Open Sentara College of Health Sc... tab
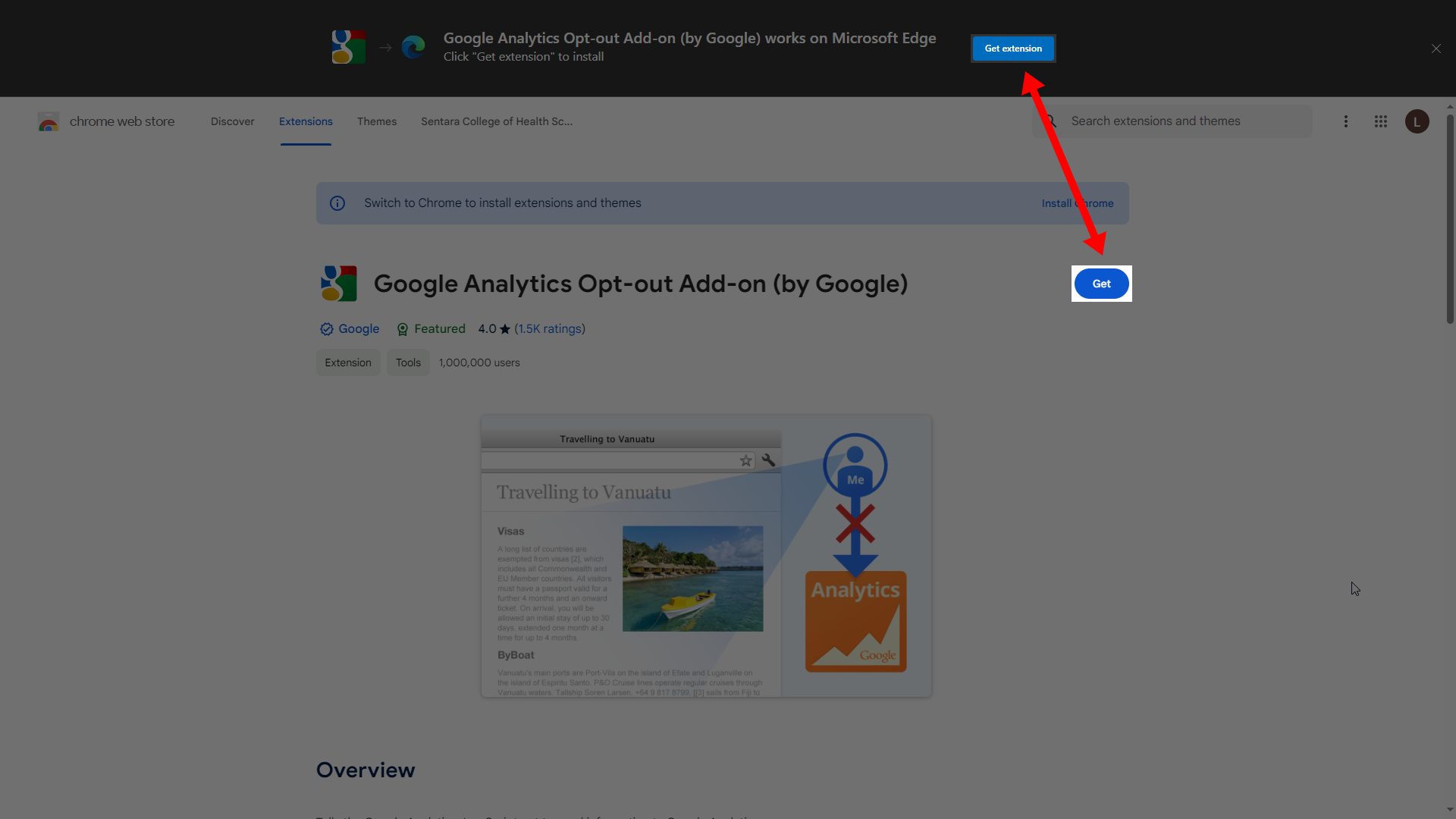Viewport: 1456px width, 819px height. tap(497, 121)
